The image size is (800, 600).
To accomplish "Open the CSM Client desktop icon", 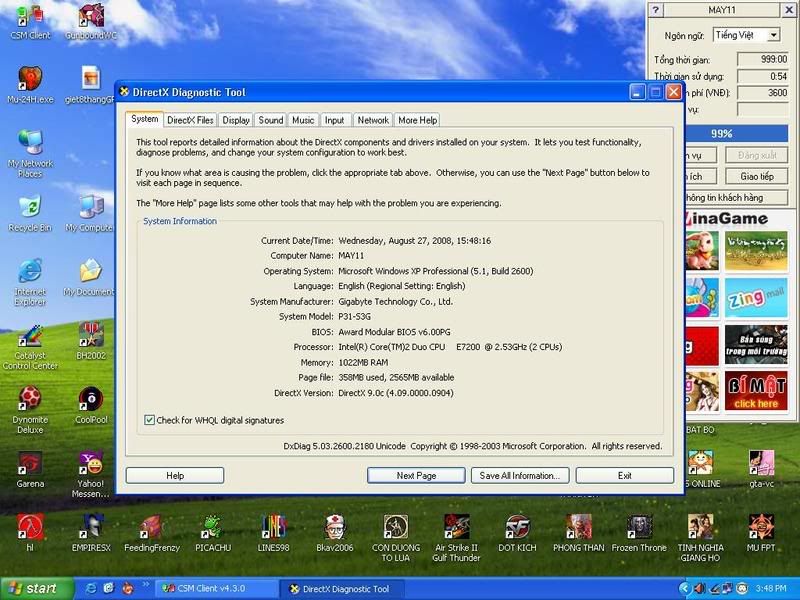I will pyautogui.click(x=30, y=22).
